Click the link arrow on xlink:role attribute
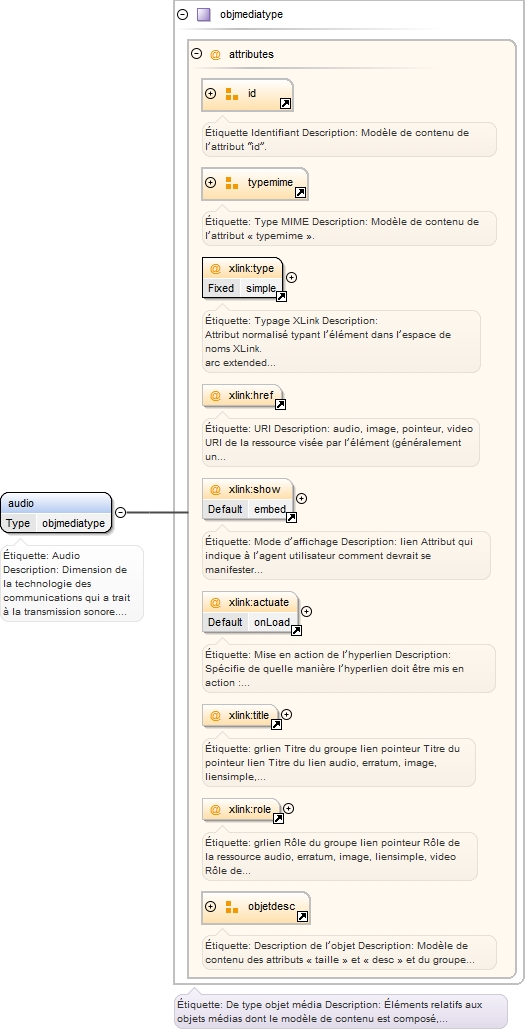This screenshot has height=1032, width=526. coord(278,819)
